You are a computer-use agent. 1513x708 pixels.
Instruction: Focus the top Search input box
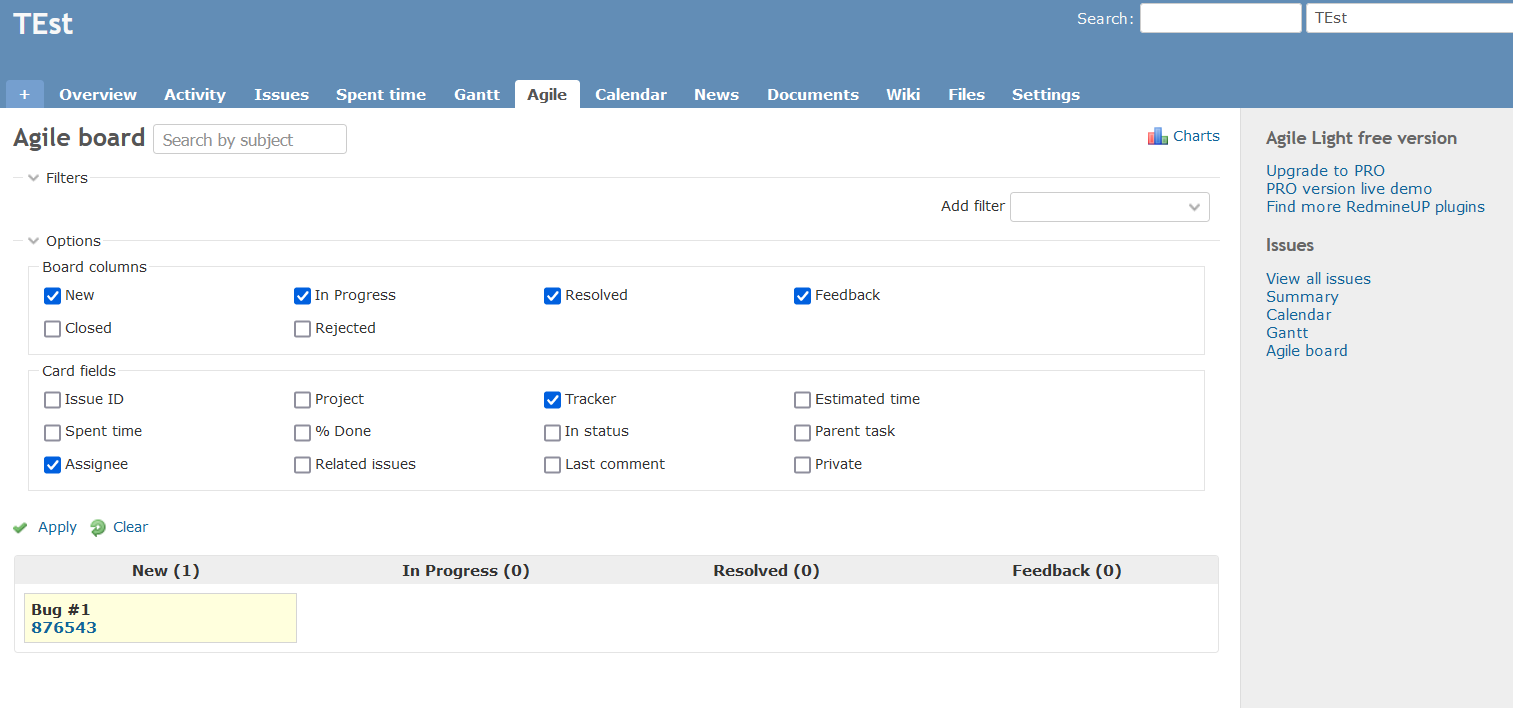click(1220, 18)
